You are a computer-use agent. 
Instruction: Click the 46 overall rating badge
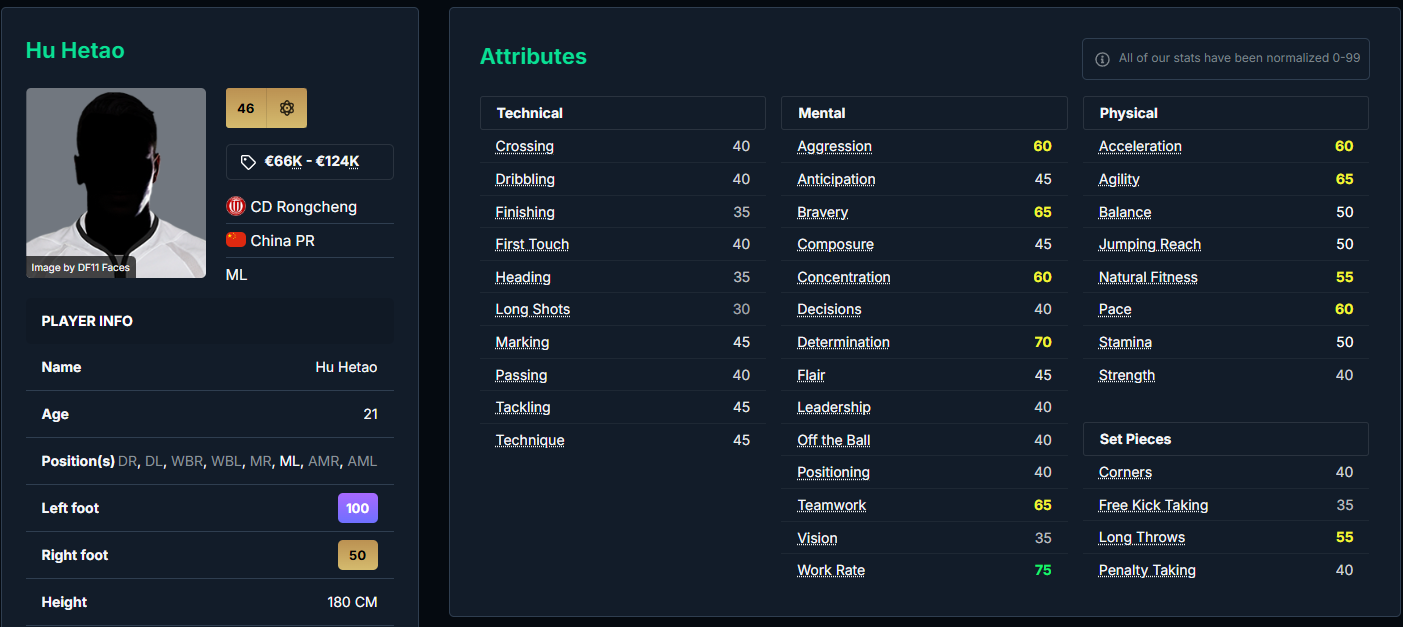pos(246,108)
